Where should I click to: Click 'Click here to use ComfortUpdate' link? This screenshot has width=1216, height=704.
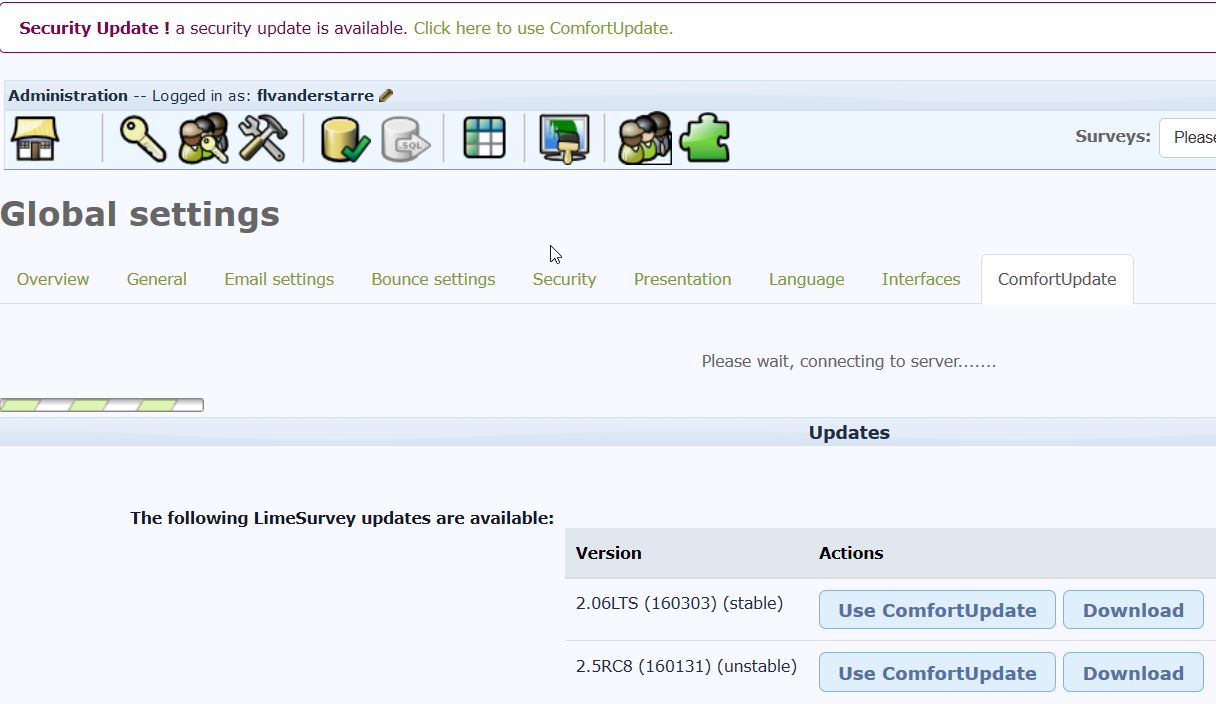(543, 28)
